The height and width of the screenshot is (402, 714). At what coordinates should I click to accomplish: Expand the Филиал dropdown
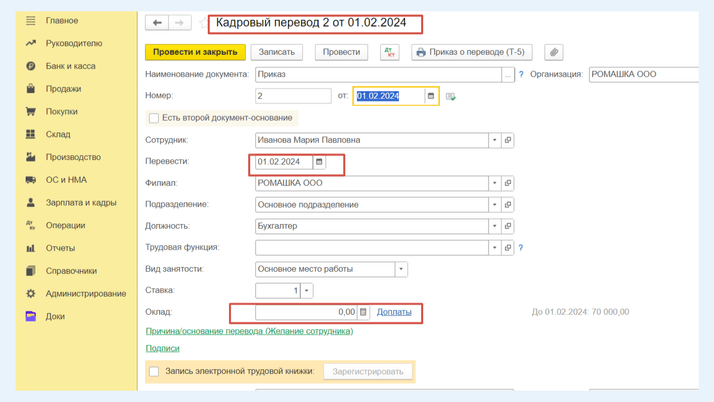pos(495,183)
